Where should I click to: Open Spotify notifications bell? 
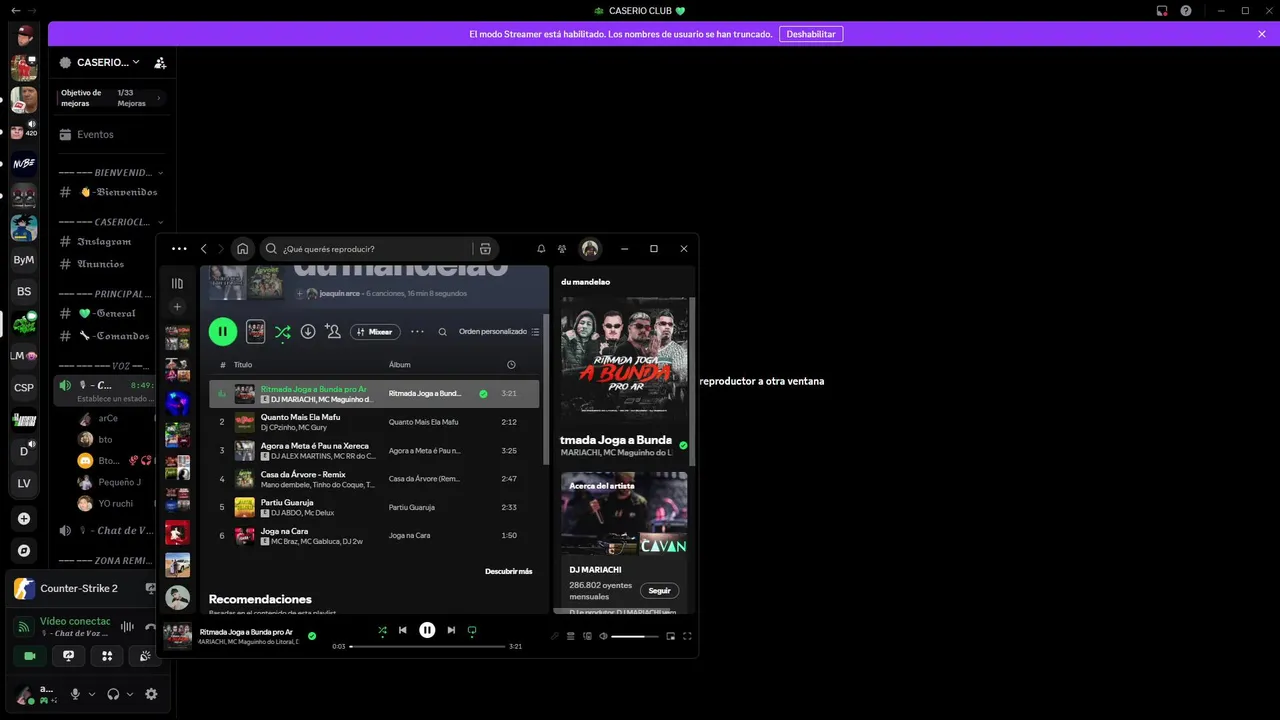coord(541,249)
